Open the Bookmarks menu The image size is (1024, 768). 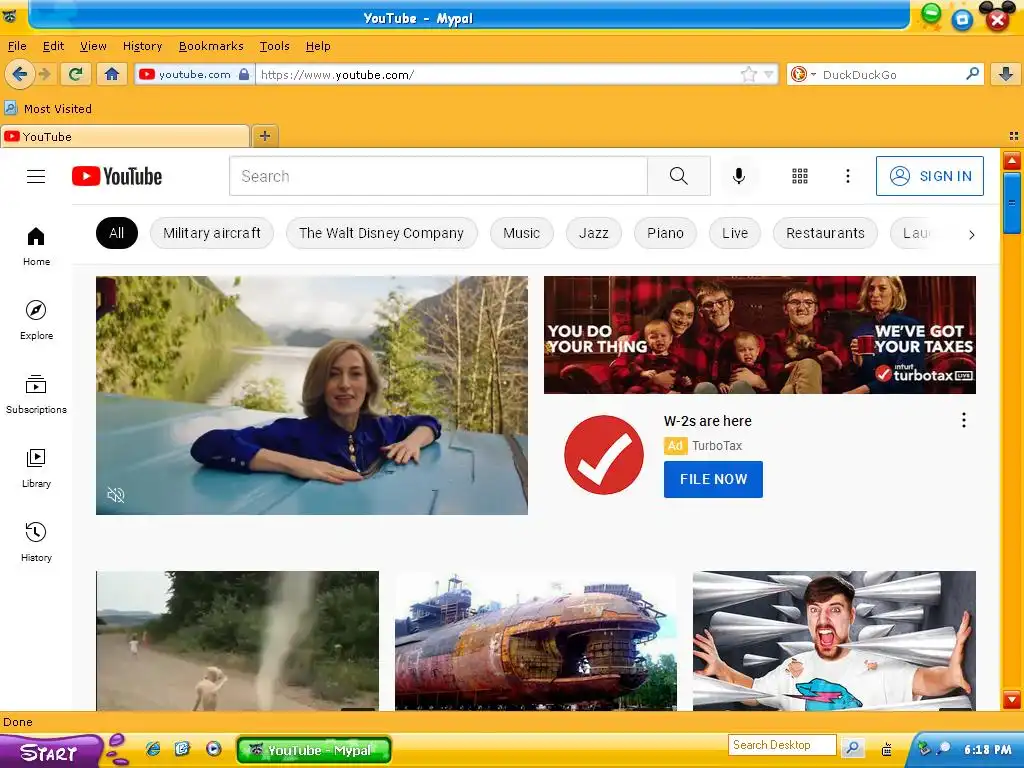click(211, 46)
